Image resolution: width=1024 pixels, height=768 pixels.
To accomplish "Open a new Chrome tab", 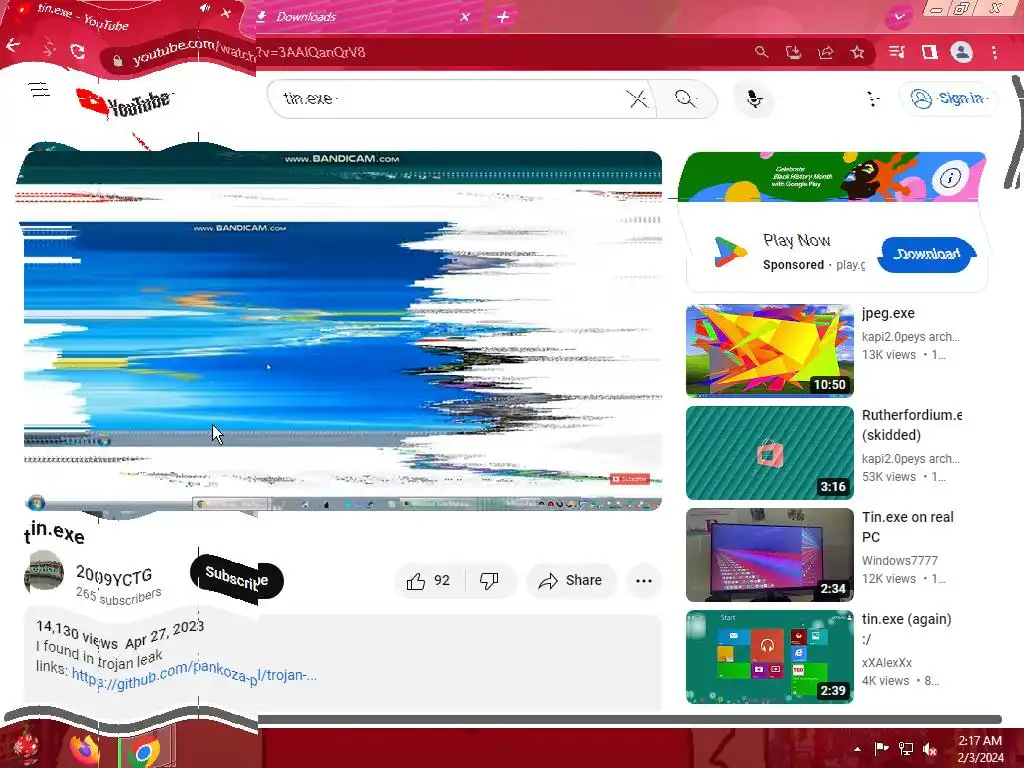I will 503,17.
